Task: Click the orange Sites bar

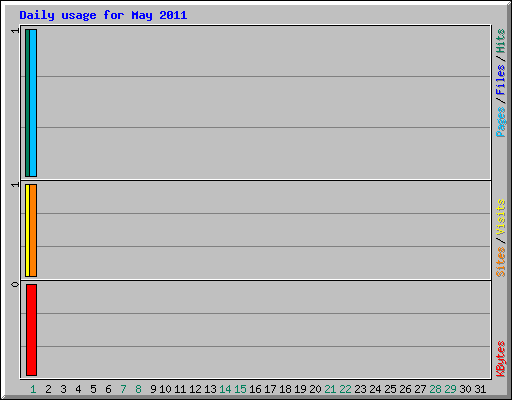Action: (x=33, y=230)
